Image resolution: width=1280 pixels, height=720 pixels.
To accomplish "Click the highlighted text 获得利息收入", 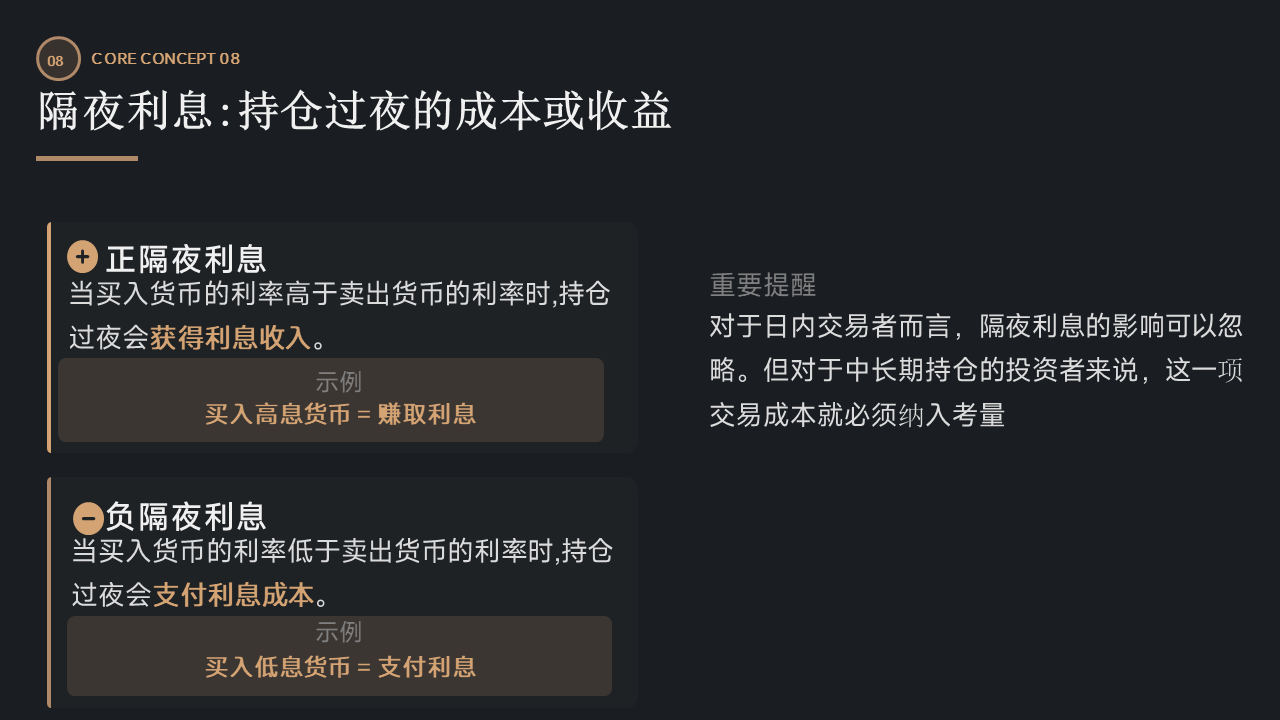I will [231, 338].
